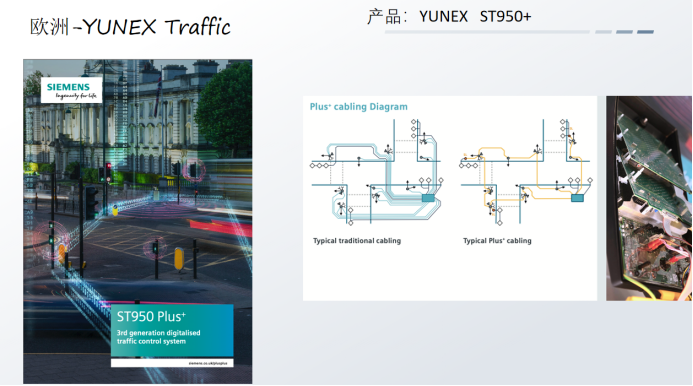Click the teal controller box in Plus+ diagram
693x386 pixels.
point(577,198)
